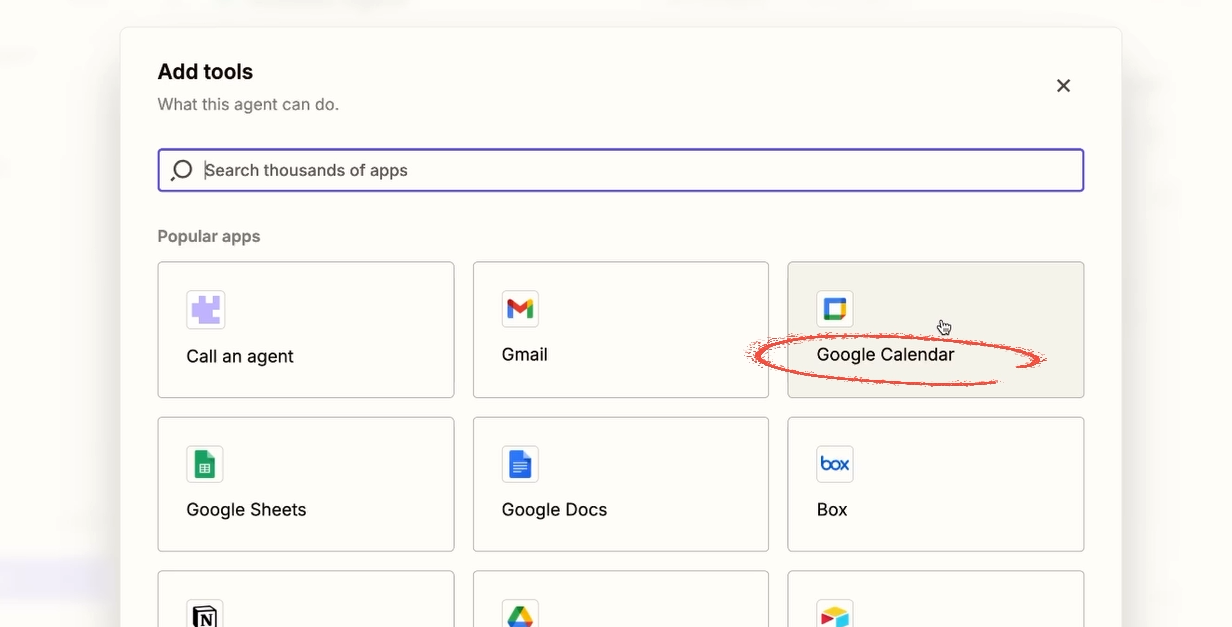The height and width of the screenshot is (627, 1232).
Task: Open the Call an agent card
Action: click(305, 330)
